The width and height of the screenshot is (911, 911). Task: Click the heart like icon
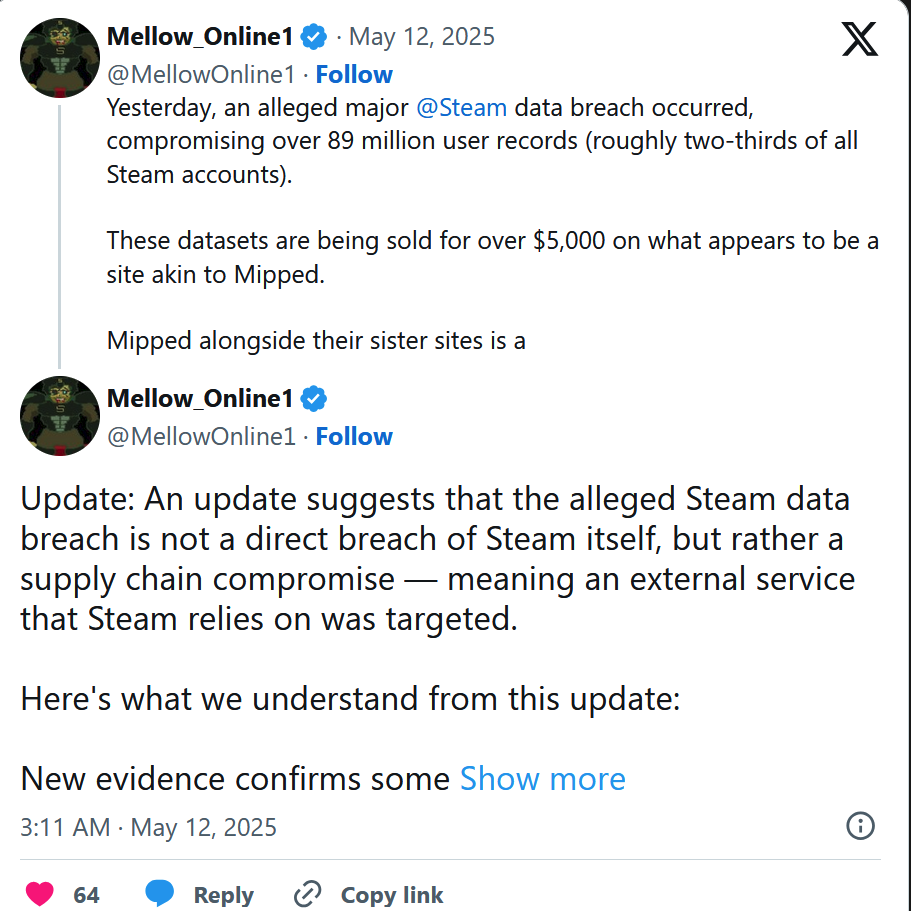(x=40, y=894)
